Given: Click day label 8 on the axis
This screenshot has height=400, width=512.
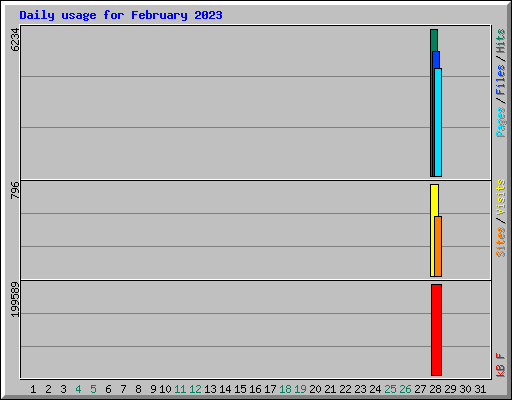Looking at the screenshot, I should pyautogui.click(x=138, y=389).
